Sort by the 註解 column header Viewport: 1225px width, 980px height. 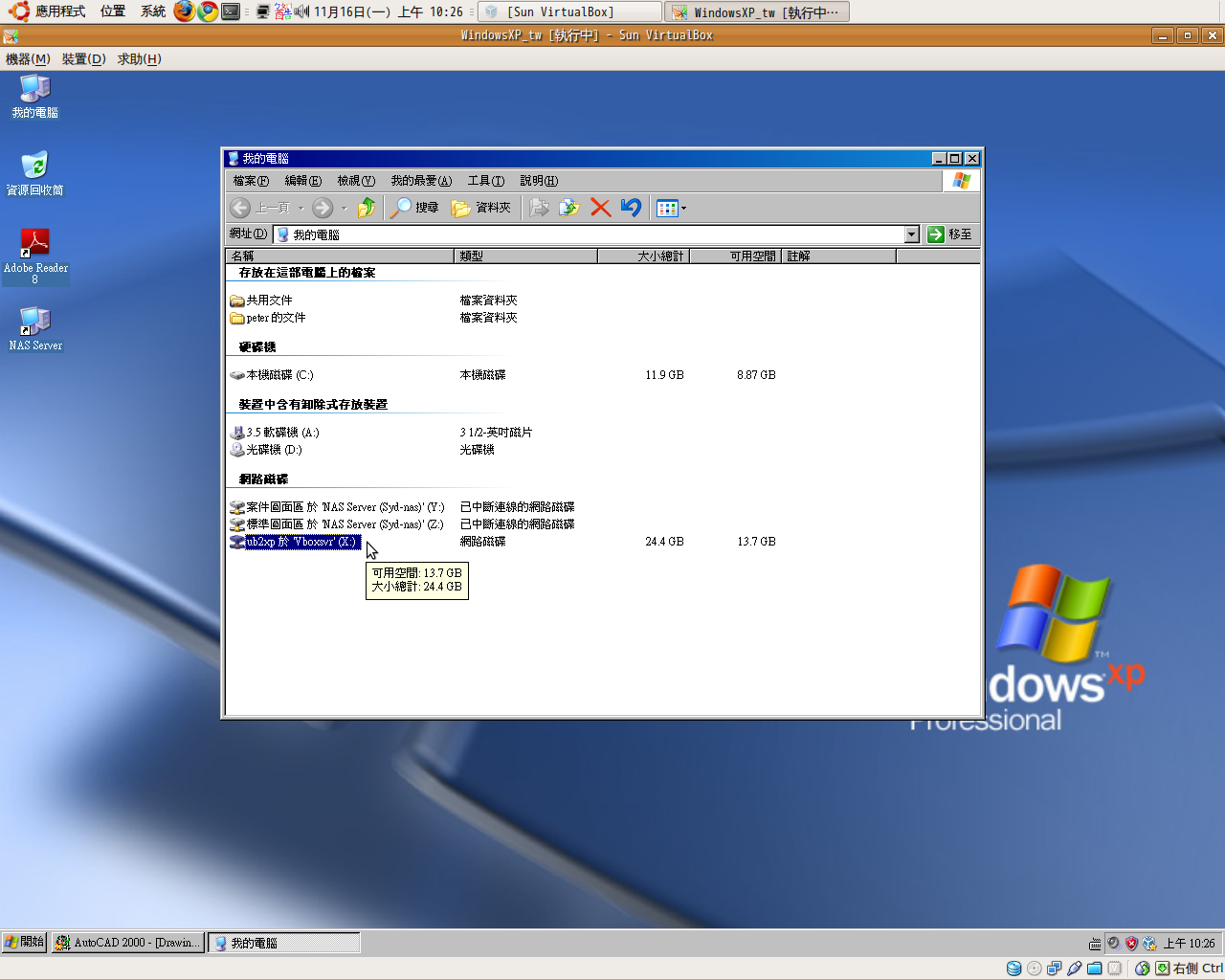[x=839, y=256]
